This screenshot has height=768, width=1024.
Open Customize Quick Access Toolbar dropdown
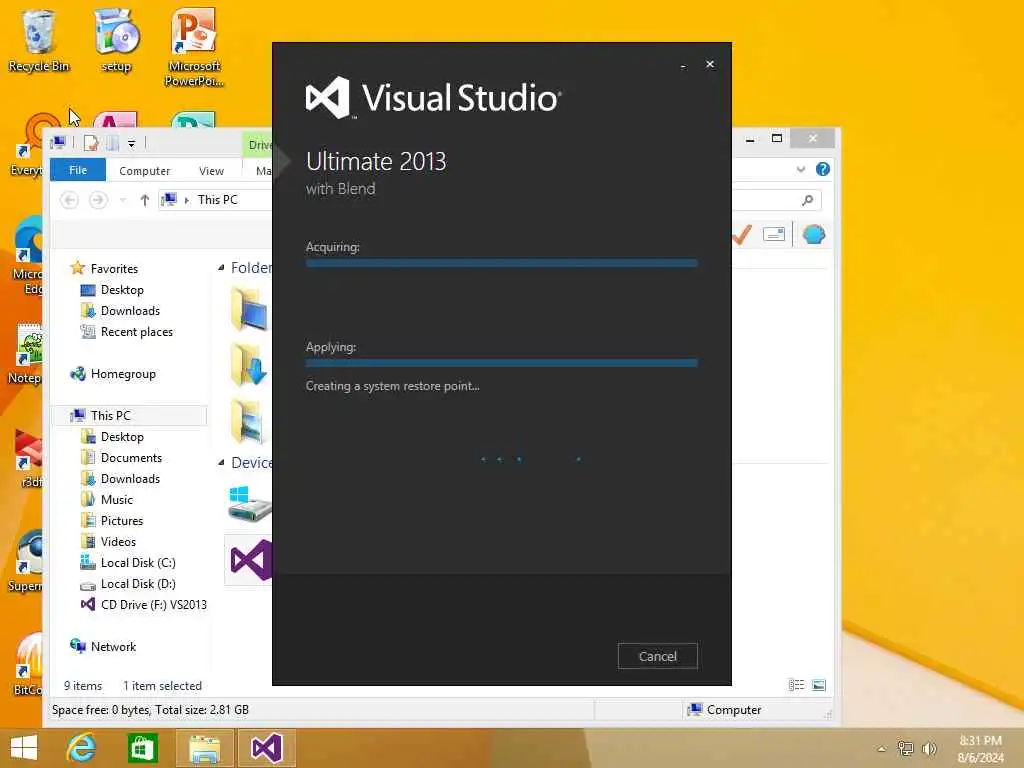point(131,143)
